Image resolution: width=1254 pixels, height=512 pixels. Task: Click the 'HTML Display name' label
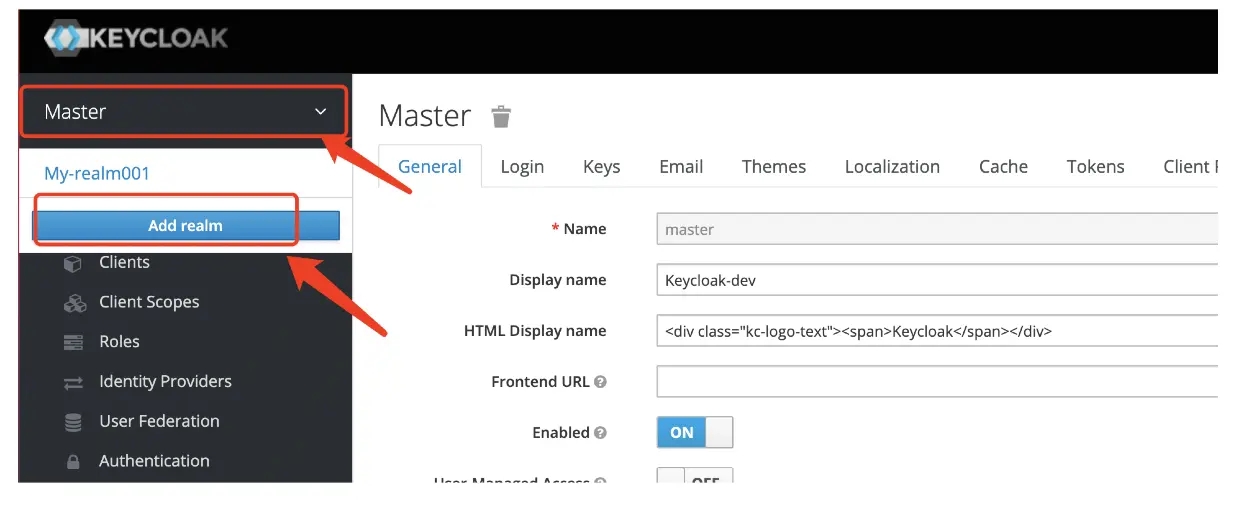(535, 331)
